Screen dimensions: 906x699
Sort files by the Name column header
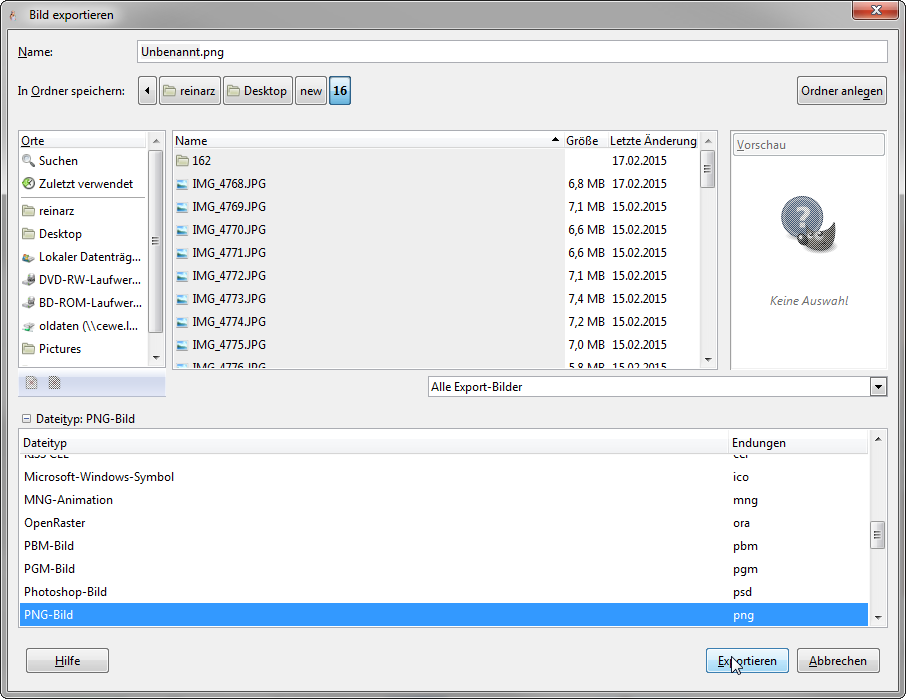368,140
